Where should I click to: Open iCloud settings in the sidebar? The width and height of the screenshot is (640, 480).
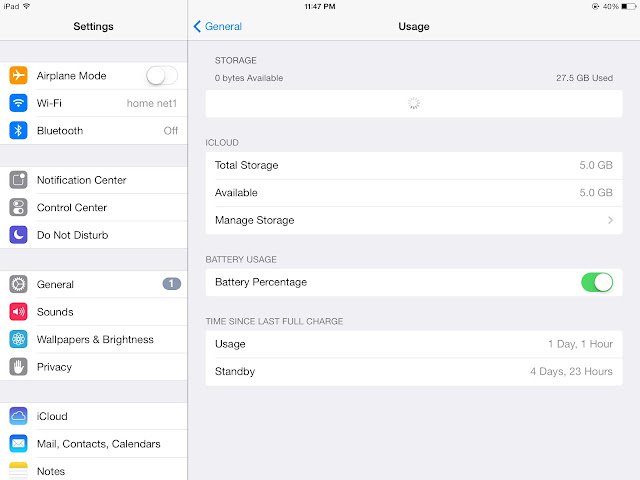[93, 416]
